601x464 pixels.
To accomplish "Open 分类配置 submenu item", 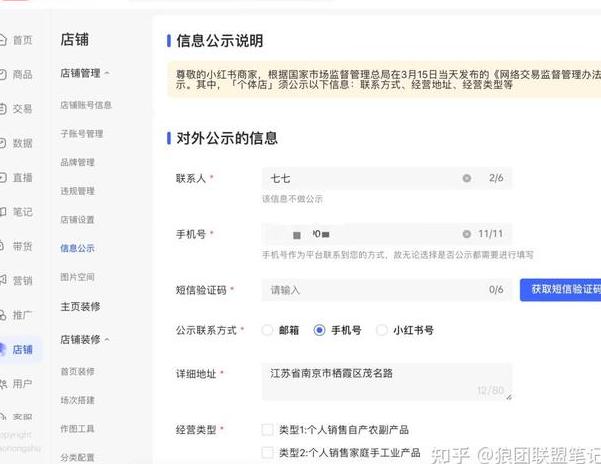I will (77, 457).
